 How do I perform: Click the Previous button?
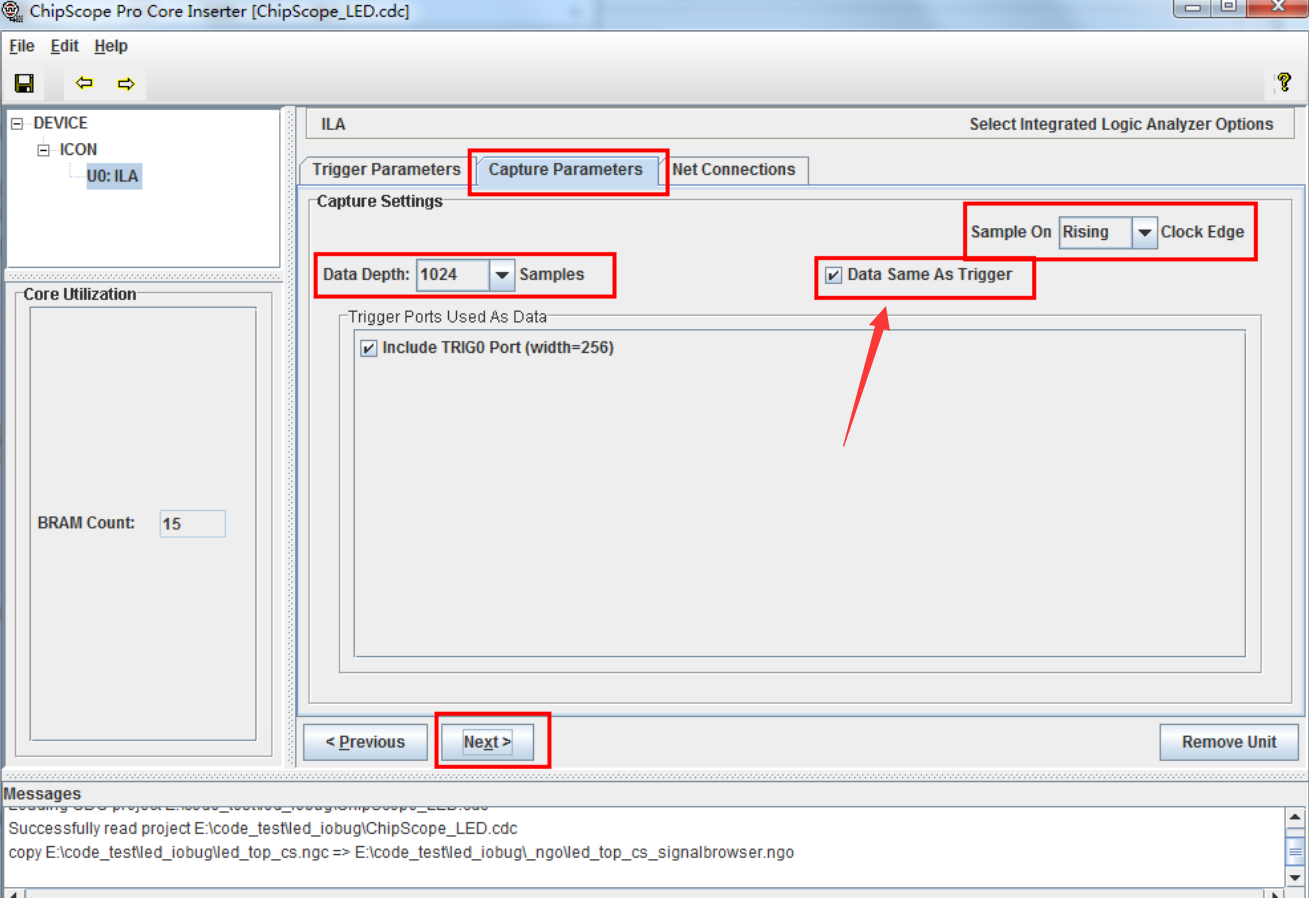(x=365, y=742)
